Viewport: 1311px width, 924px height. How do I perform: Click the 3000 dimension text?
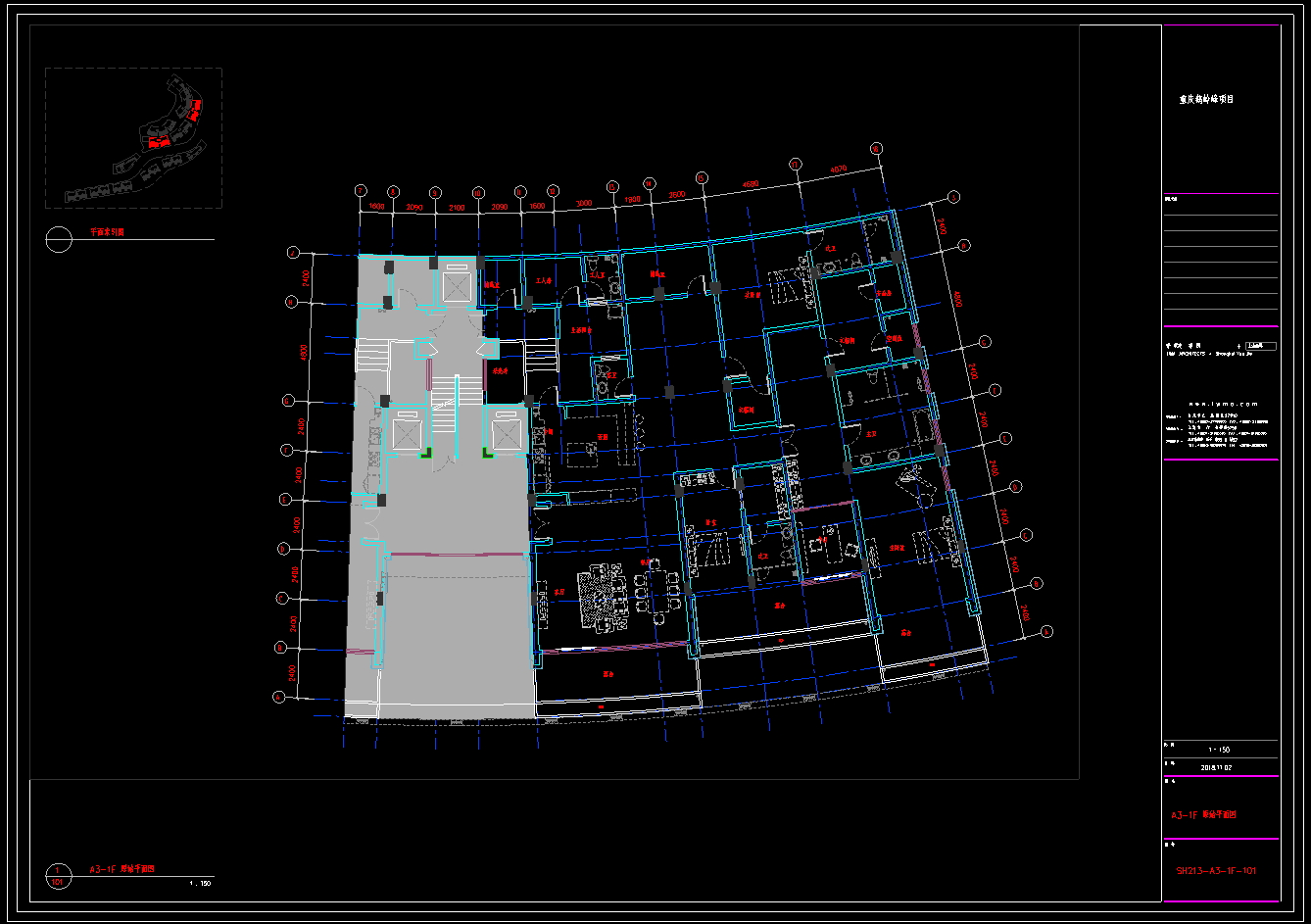point(584,203)
